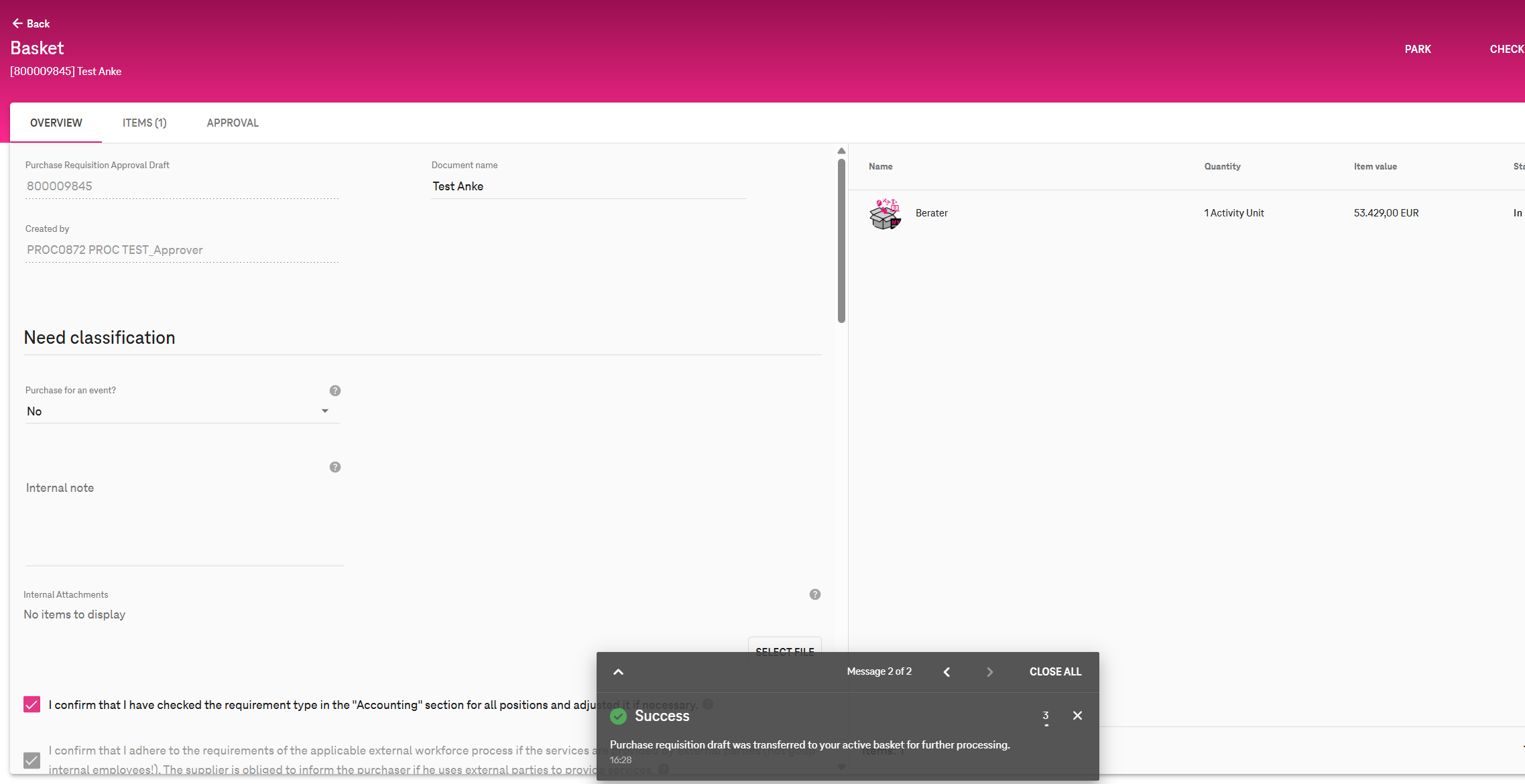Go to the next message
The height and width of the screenshot is (784, 1525).
pos(989,671)
